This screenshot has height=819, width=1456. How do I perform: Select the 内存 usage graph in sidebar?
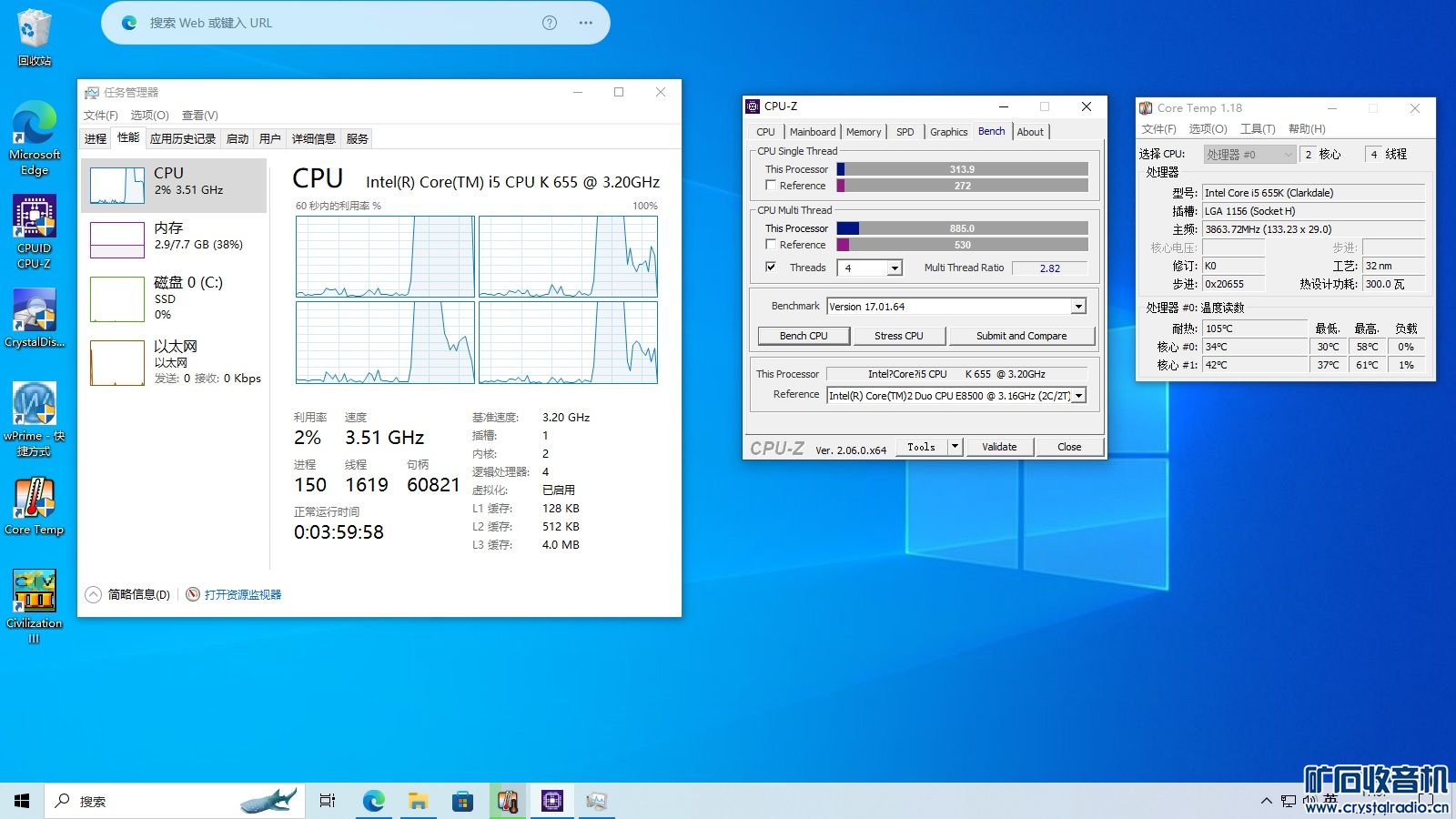coord(117,240)
